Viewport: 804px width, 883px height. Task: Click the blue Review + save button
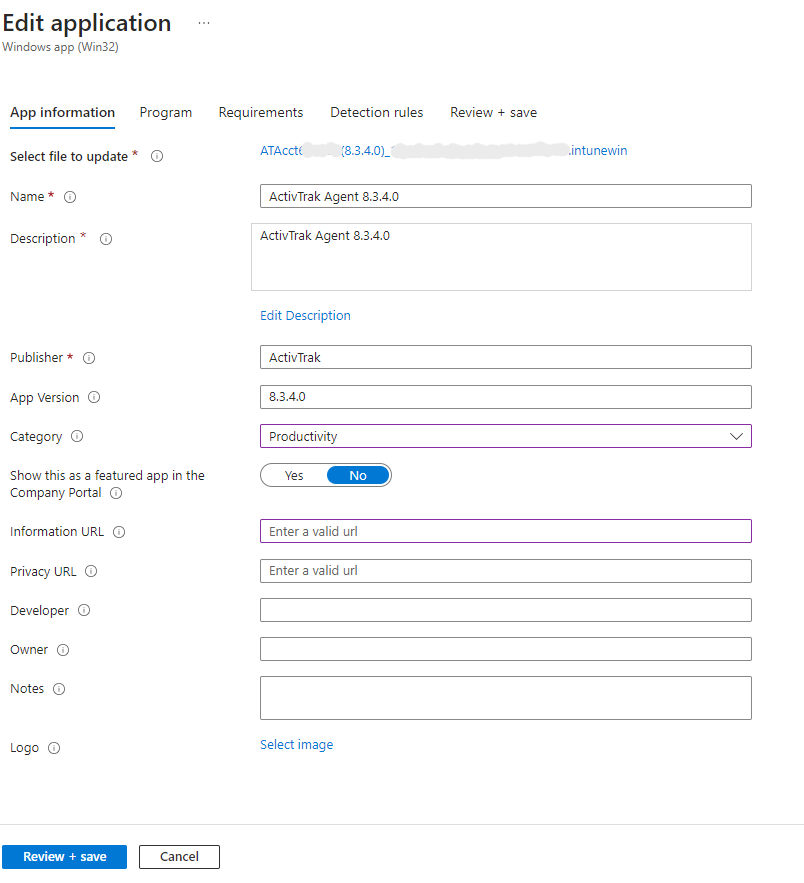pos(64,857)
